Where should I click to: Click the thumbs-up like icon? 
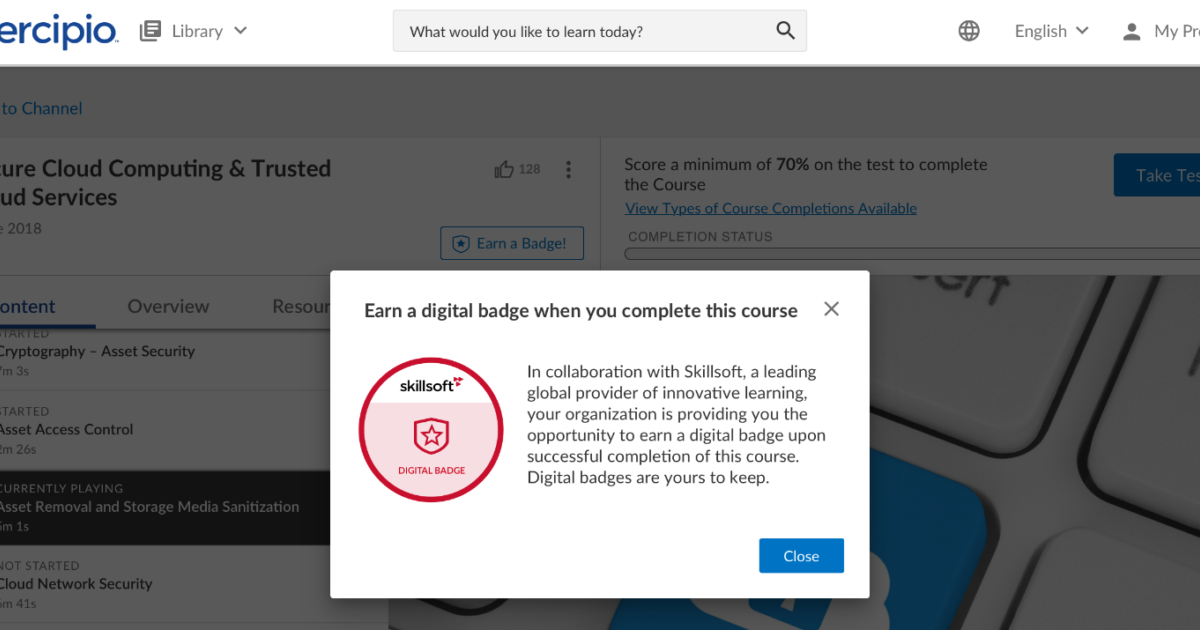pos(504,169)
